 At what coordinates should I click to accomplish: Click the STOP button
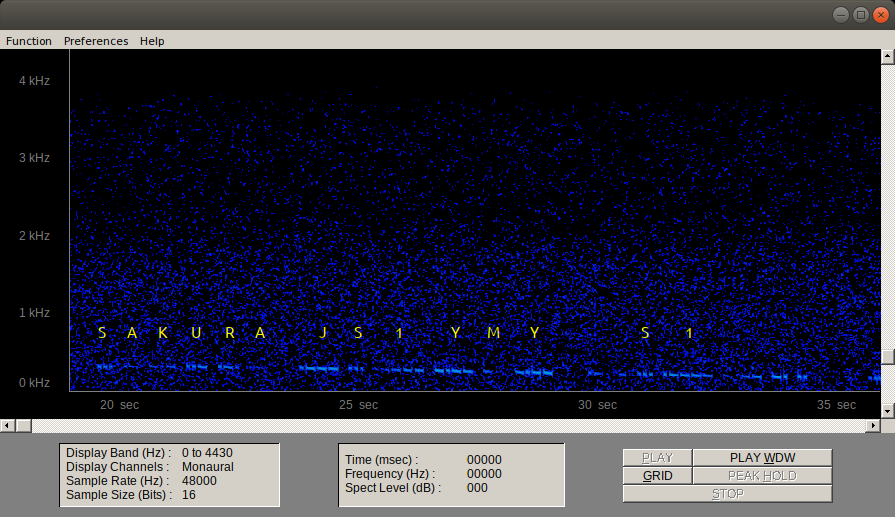727,494
